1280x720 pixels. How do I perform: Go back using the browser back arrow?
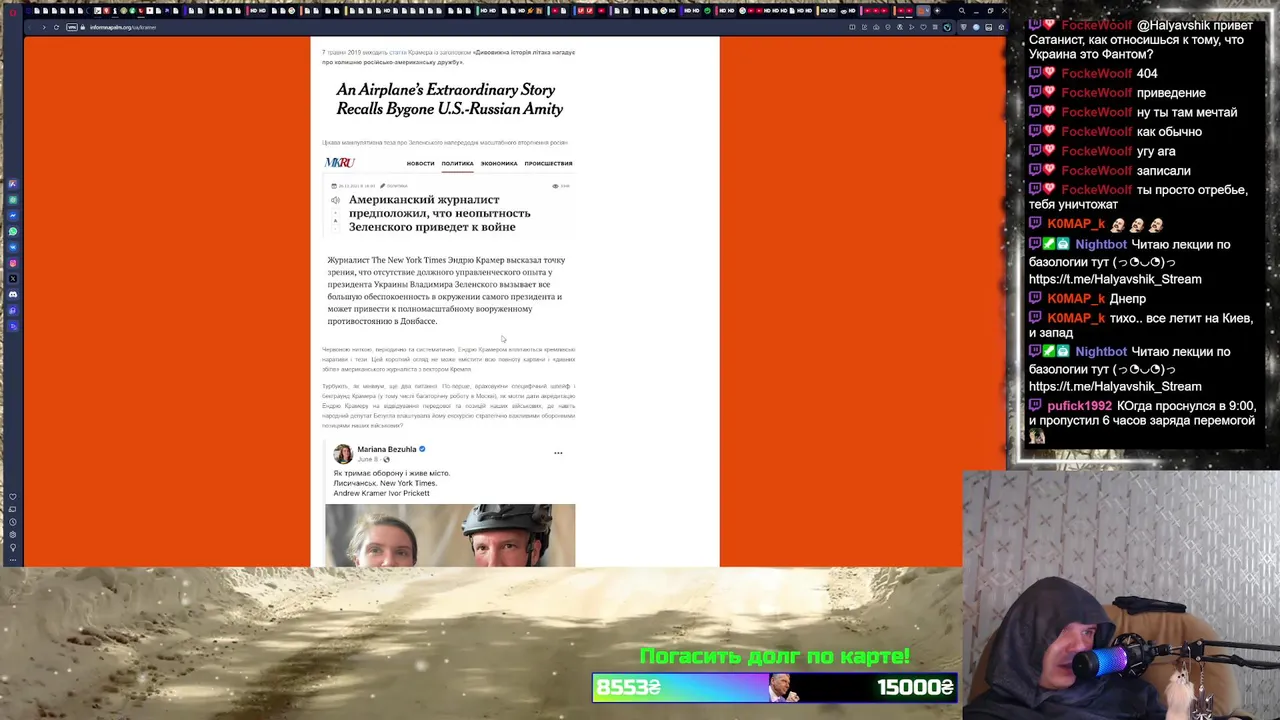(x=30, y=27)
